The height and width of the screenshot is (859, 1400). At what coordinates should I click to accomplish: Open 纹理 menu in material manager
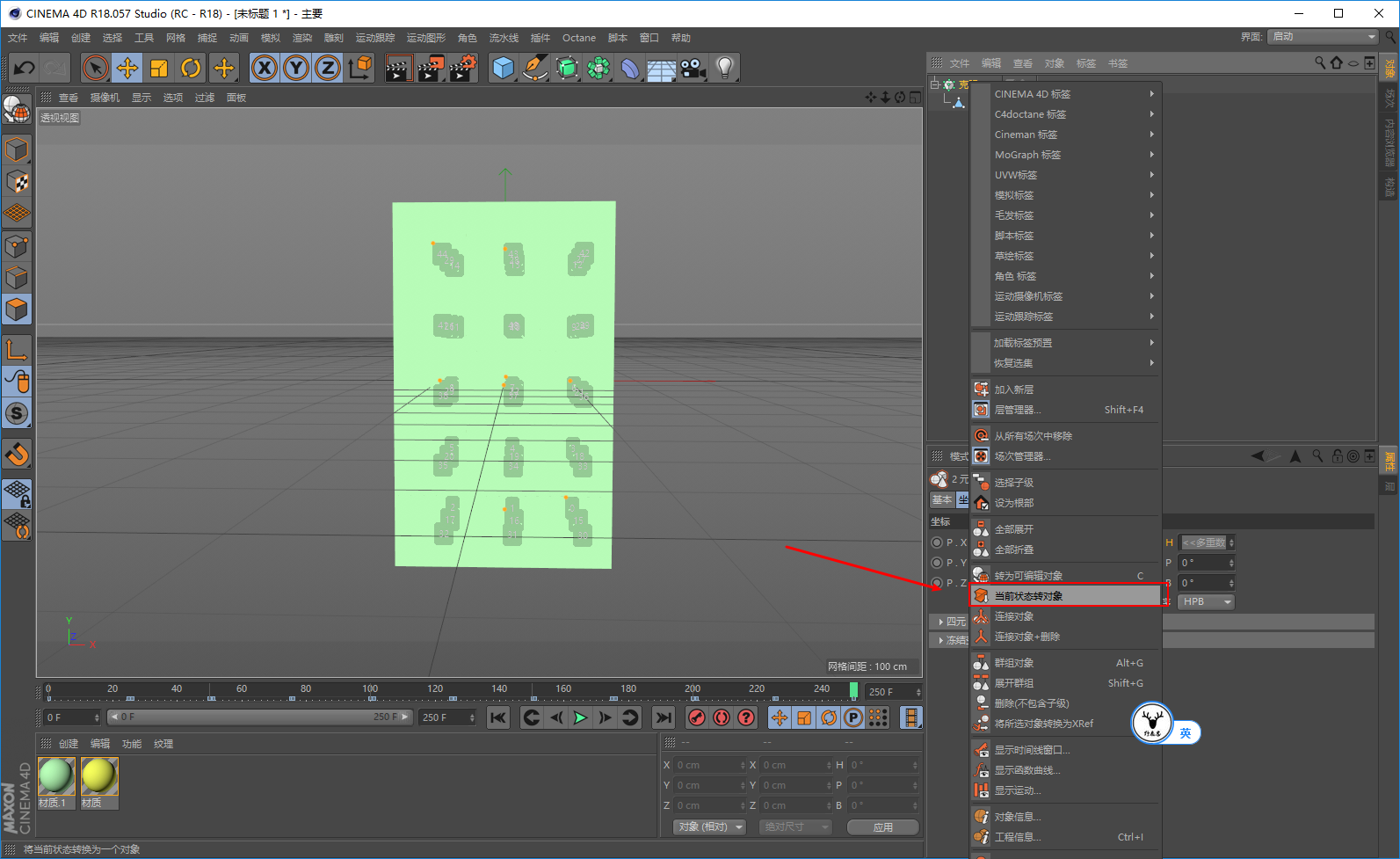(163, 744)
